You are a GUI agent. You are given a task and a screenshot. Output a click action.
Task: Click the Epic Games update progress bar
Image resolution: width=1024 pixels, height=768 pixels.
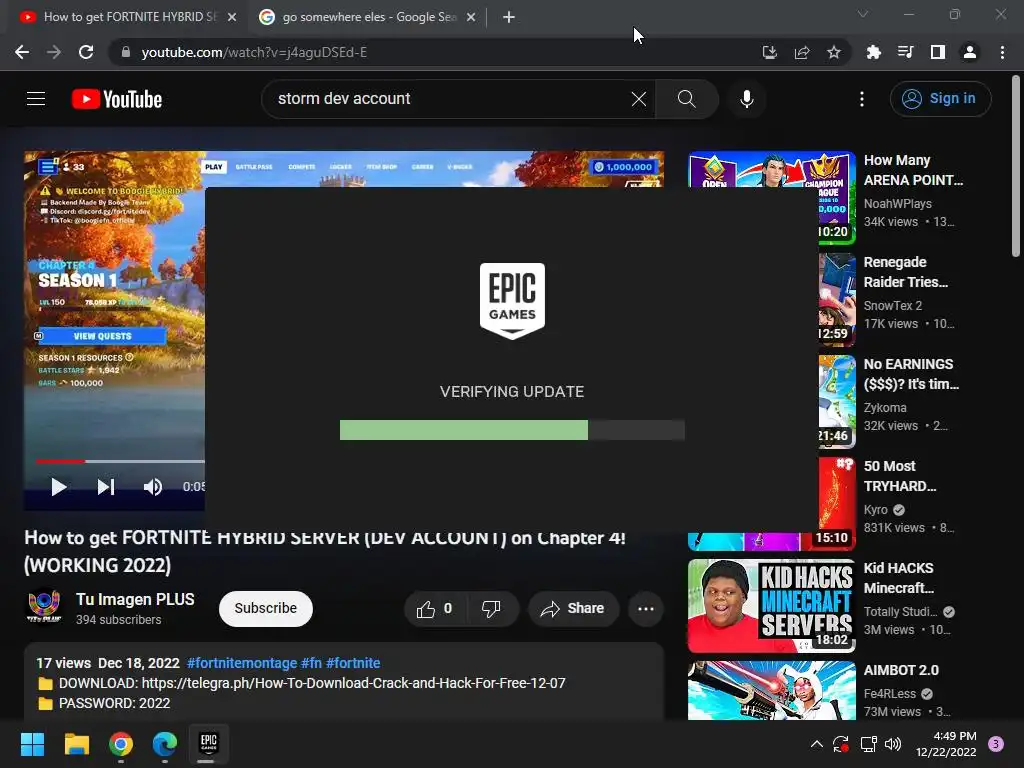[512, 430]
